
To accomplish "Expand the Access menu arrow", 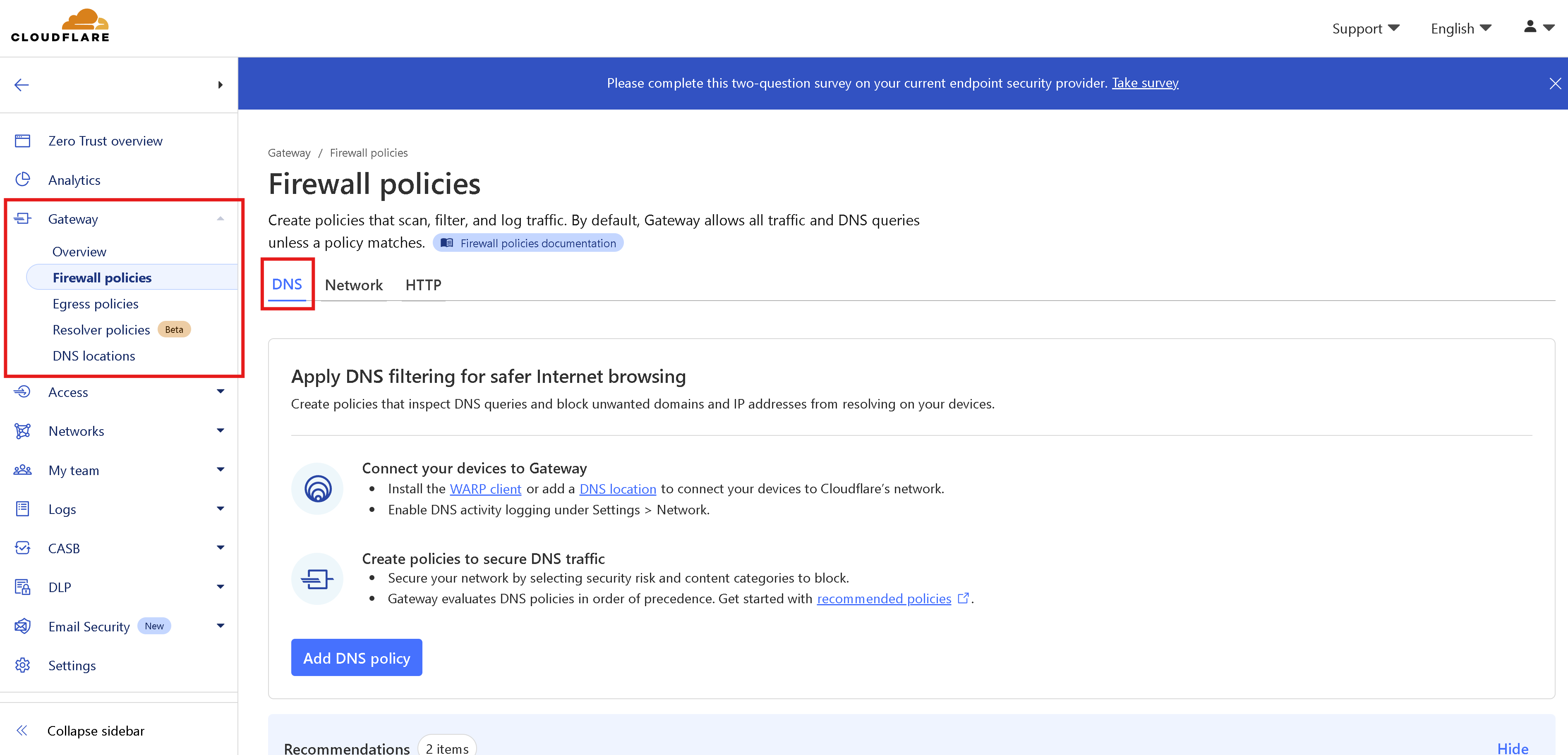I will (x=221, y=391).
